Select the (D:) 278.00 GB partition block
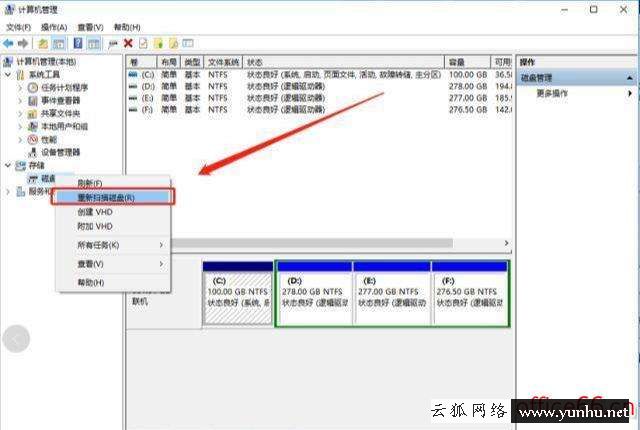 coord(314,293)
